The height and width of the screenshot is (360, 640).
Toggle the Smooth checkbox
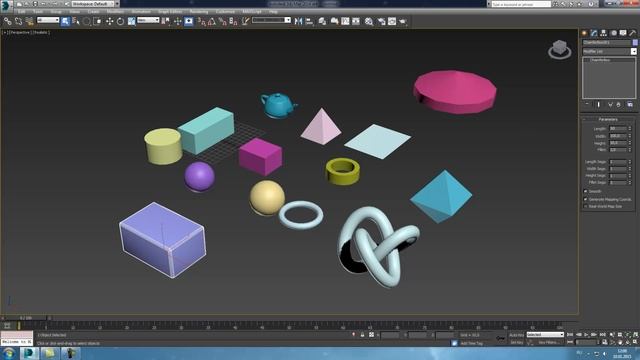(x=586, y=191)
